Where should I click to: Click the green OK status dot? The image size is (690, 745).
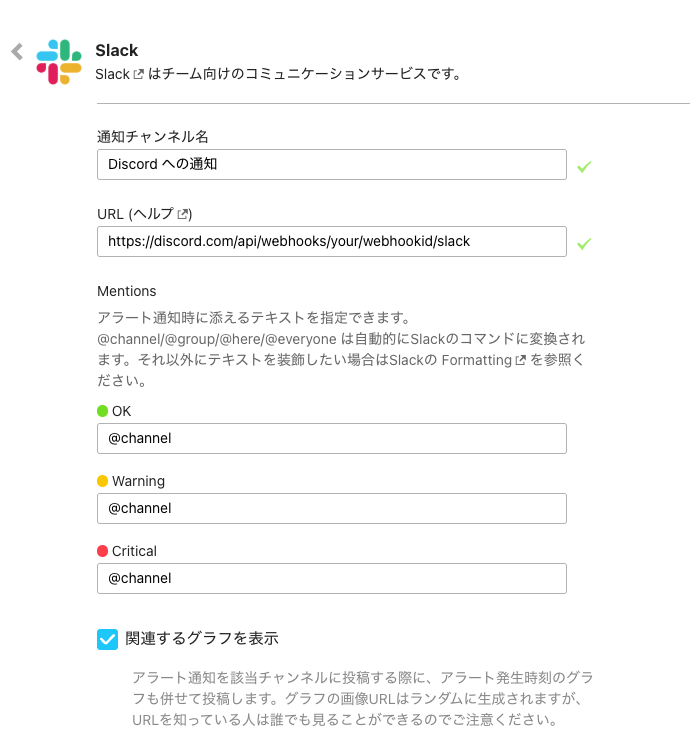click(x=102, y=411)
